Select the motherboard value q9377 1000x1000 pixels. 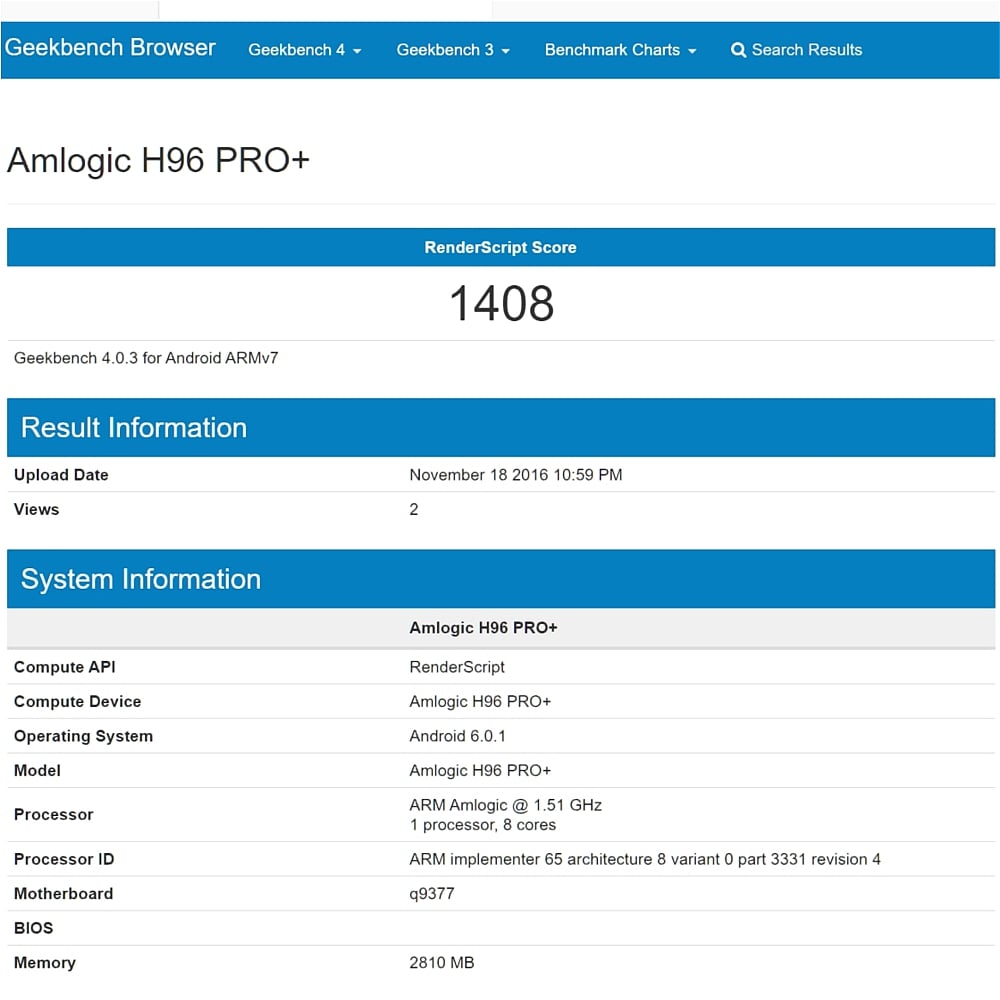tap(432, 893)
